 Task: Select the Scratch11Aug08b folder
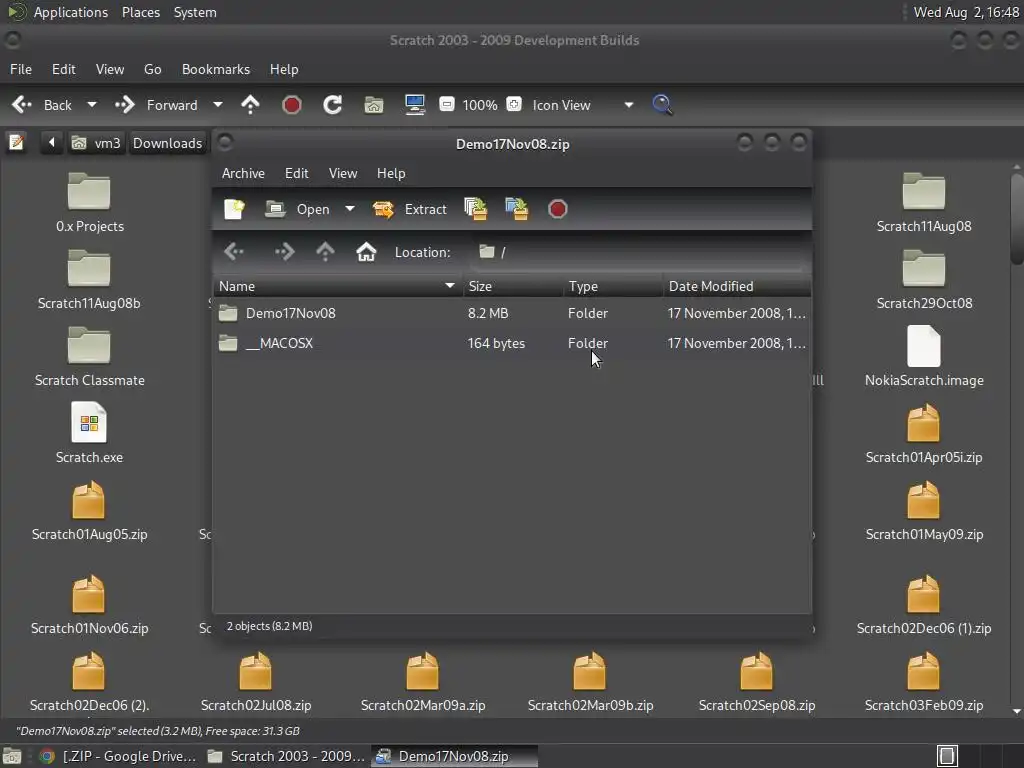tap(89, 280)
